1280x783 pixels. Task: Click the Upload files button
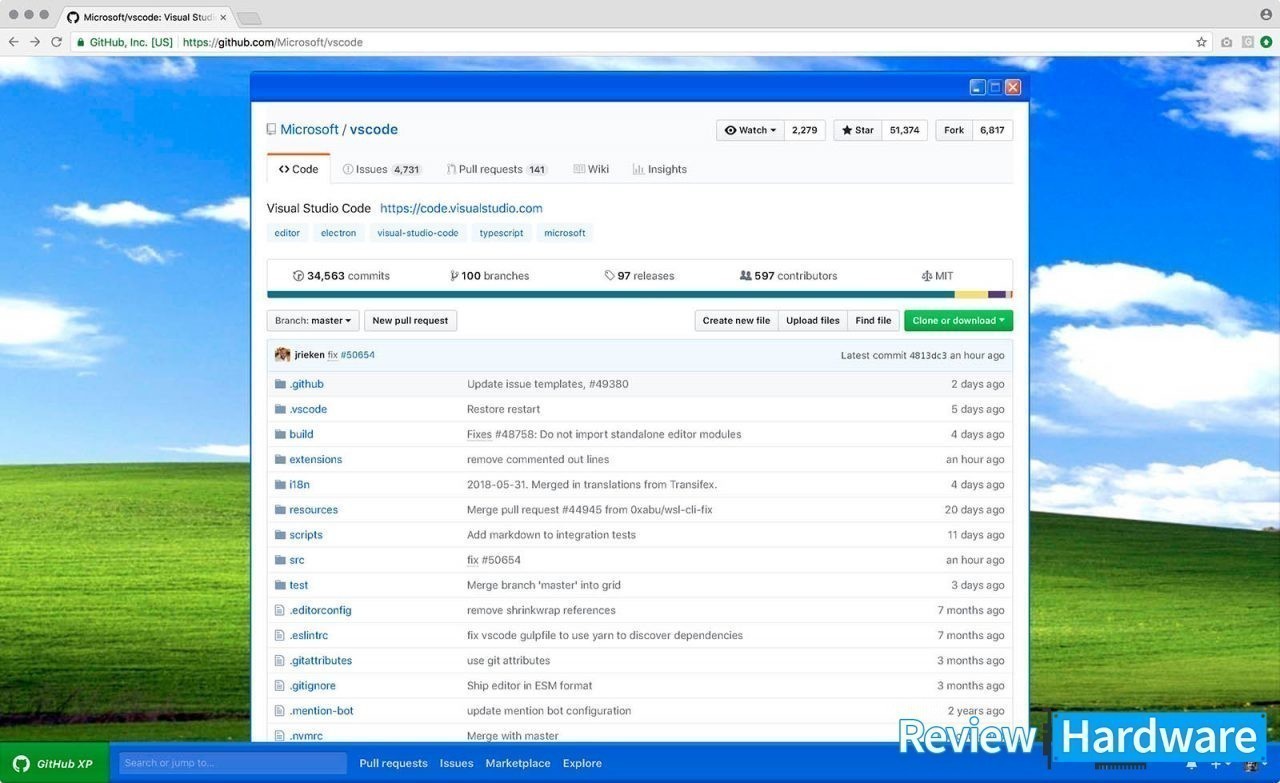(813, 321)
